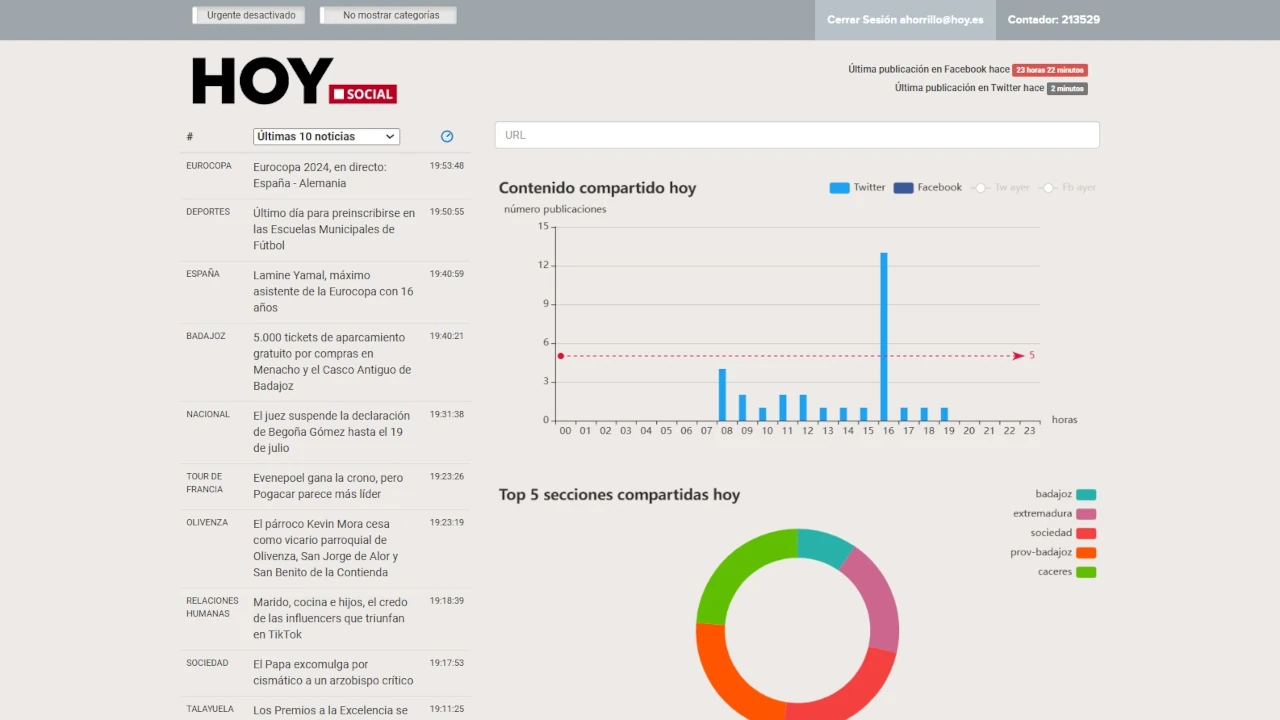
Task: Click Twitter badge 2 minutos
Action: (1067, 88)
